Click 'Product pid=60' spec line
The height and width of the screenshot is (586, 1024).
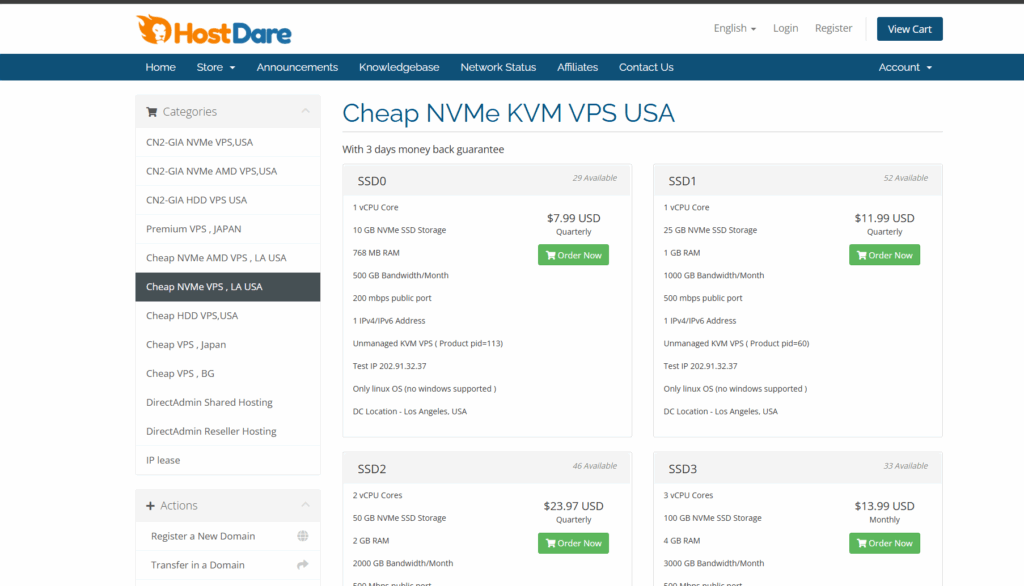click(737, 344)
